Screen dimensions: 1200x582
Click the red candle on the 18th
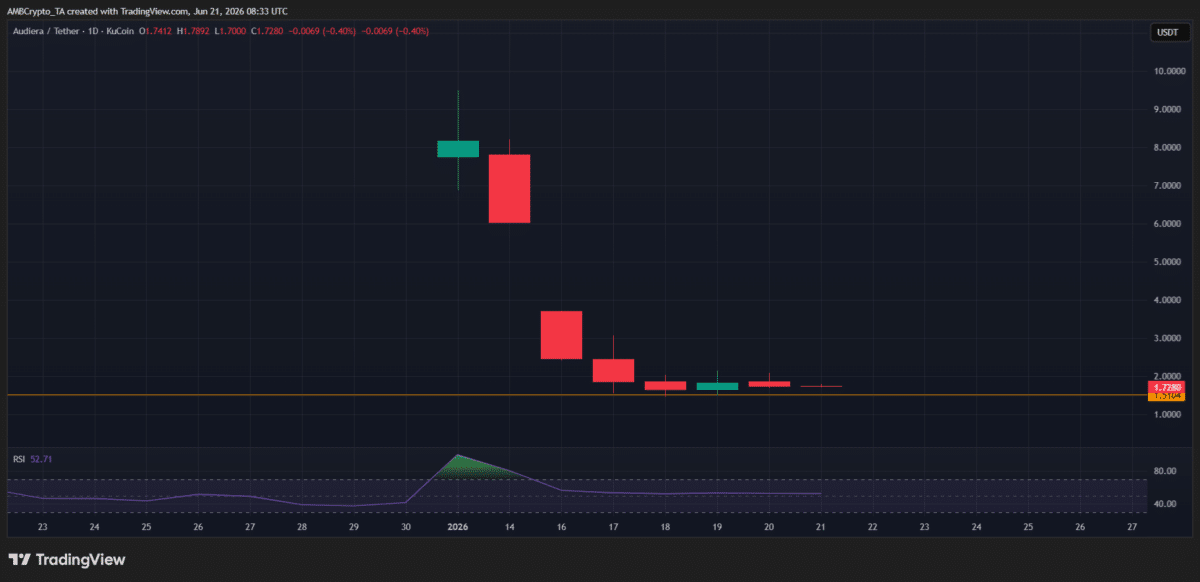point(665,385)
